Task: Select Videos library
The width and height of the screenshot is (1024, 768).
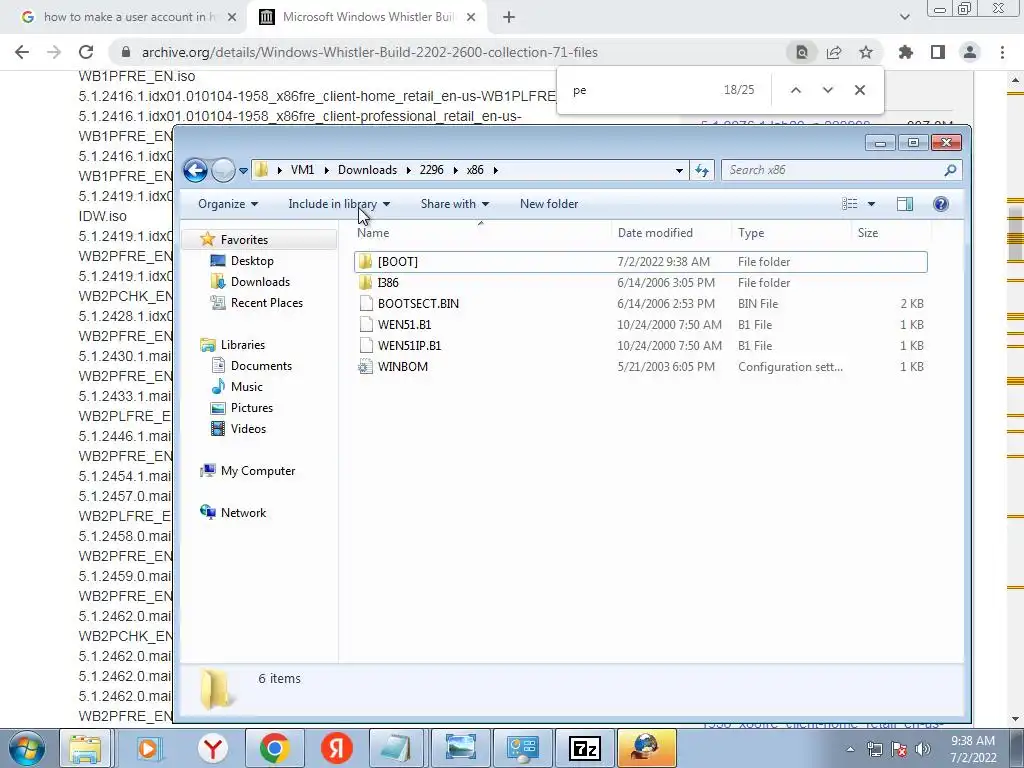Action: point(248,428)
